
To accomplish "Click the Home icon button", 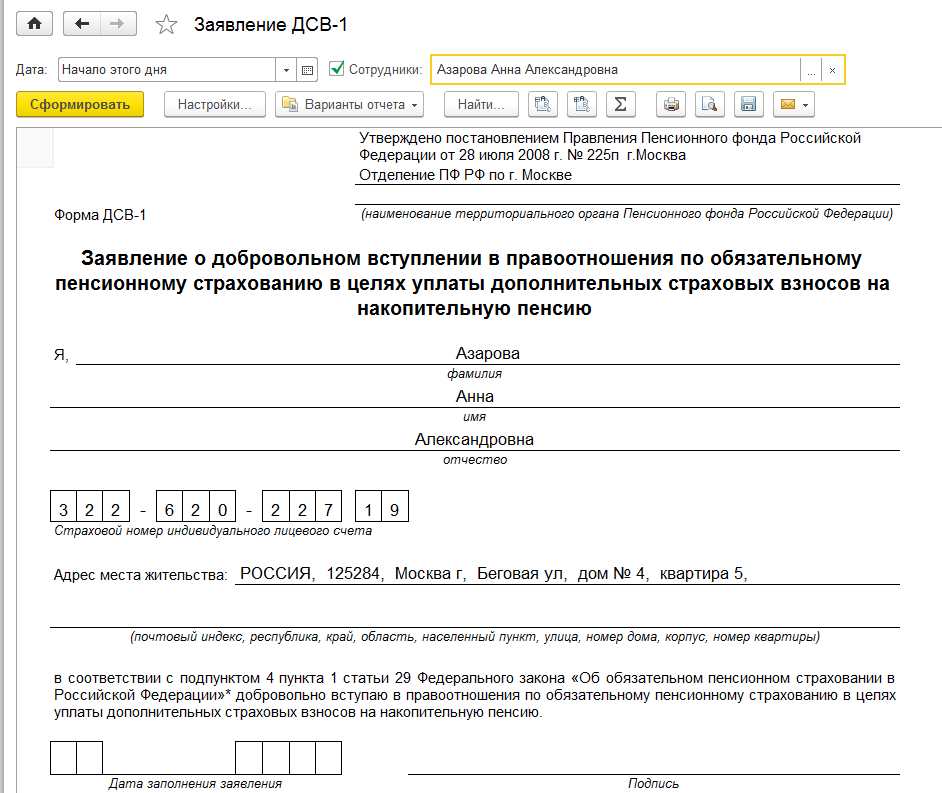I will tap(33, 24).
